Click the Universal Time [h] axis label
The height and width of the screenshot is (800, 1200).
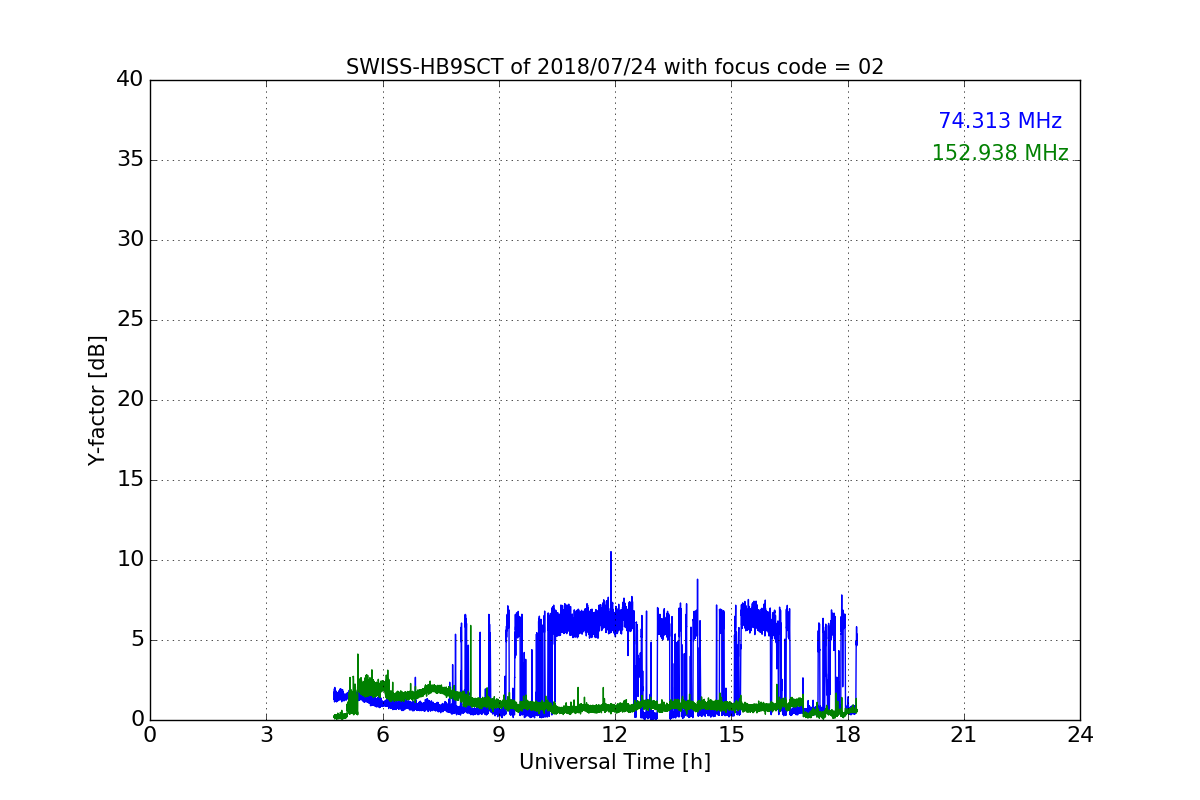[x=615, y=762]
